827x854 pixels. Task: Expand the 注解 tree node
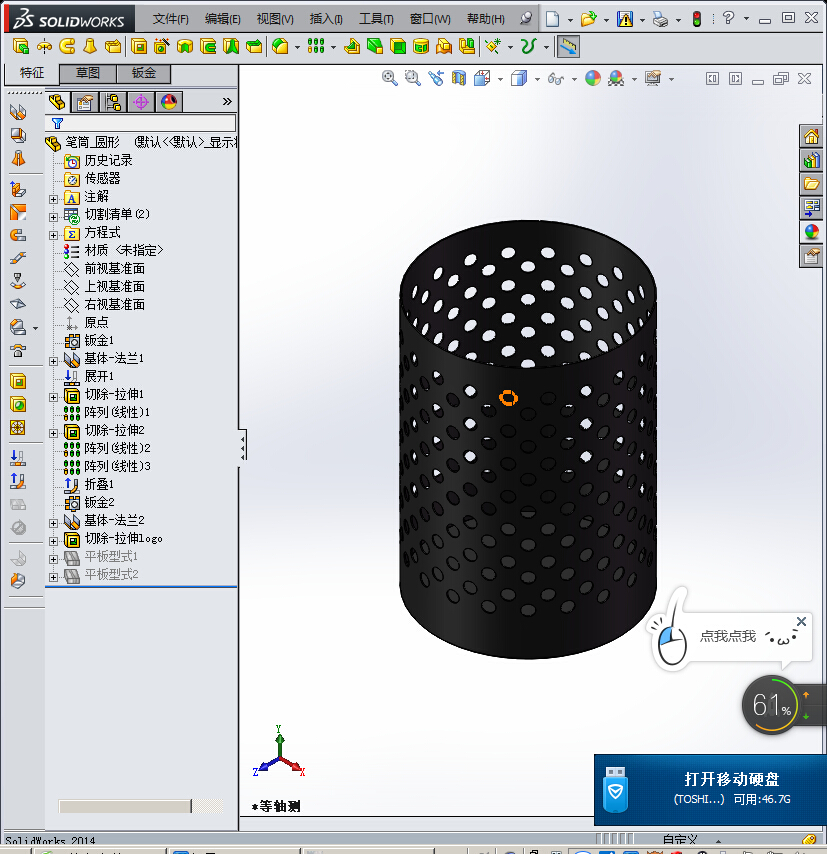[x=53, y=199]
